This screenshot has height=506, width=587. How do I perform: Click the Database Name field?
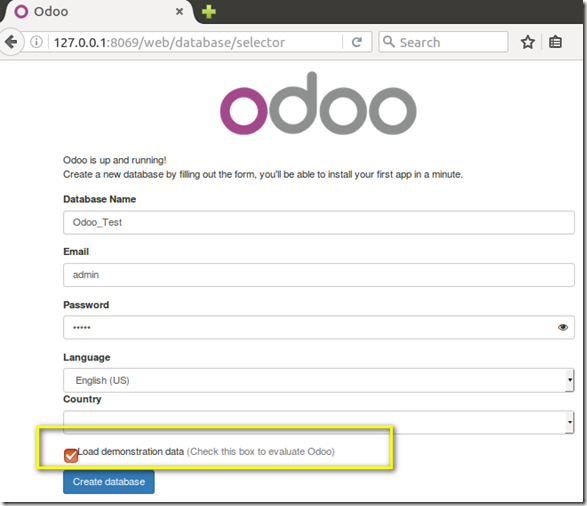click(x=319, y=222)
